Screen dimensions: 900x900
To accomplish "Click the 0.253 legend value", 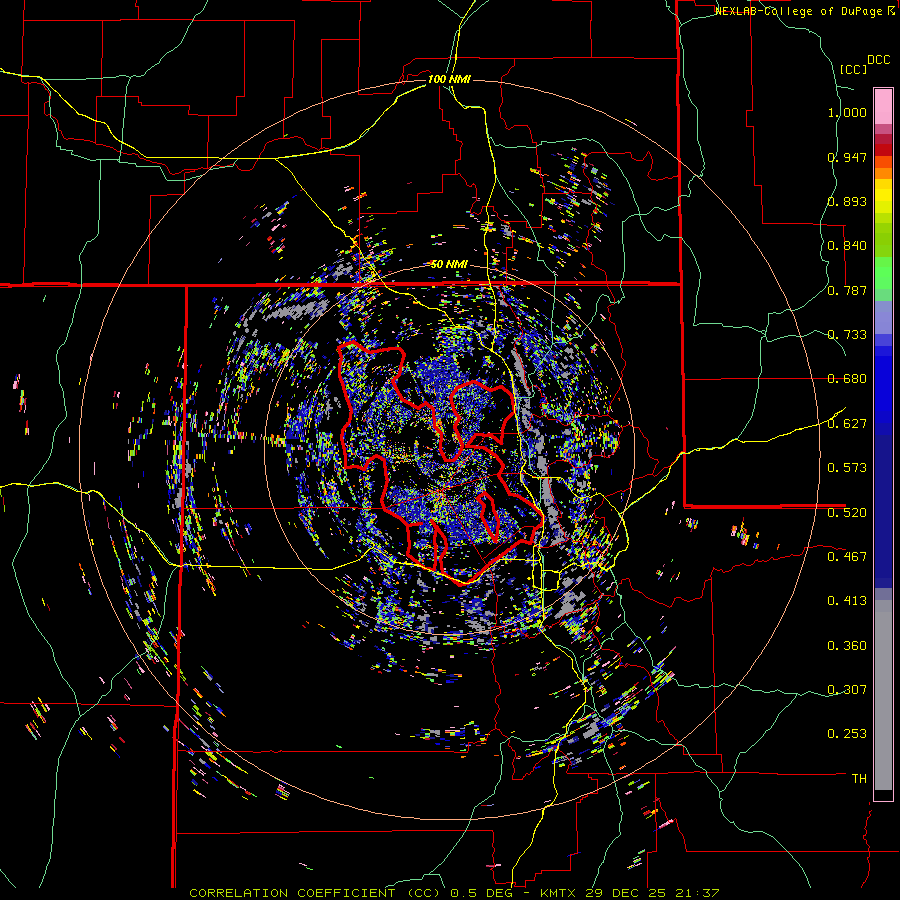I will coord(847,734).
